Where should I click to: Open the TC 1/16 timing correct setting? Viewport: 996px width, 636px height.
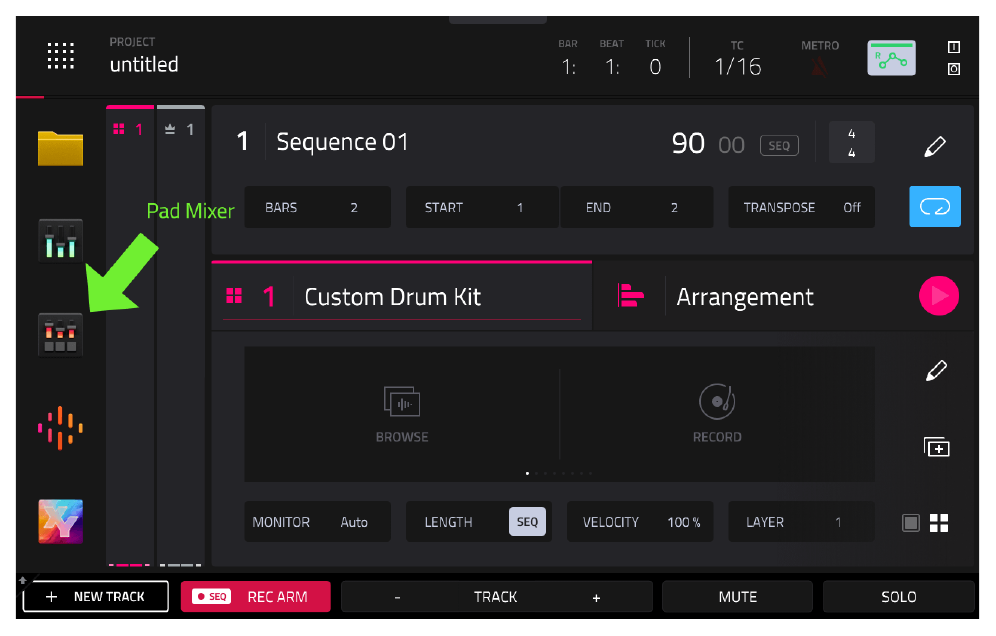pos(737,60)
